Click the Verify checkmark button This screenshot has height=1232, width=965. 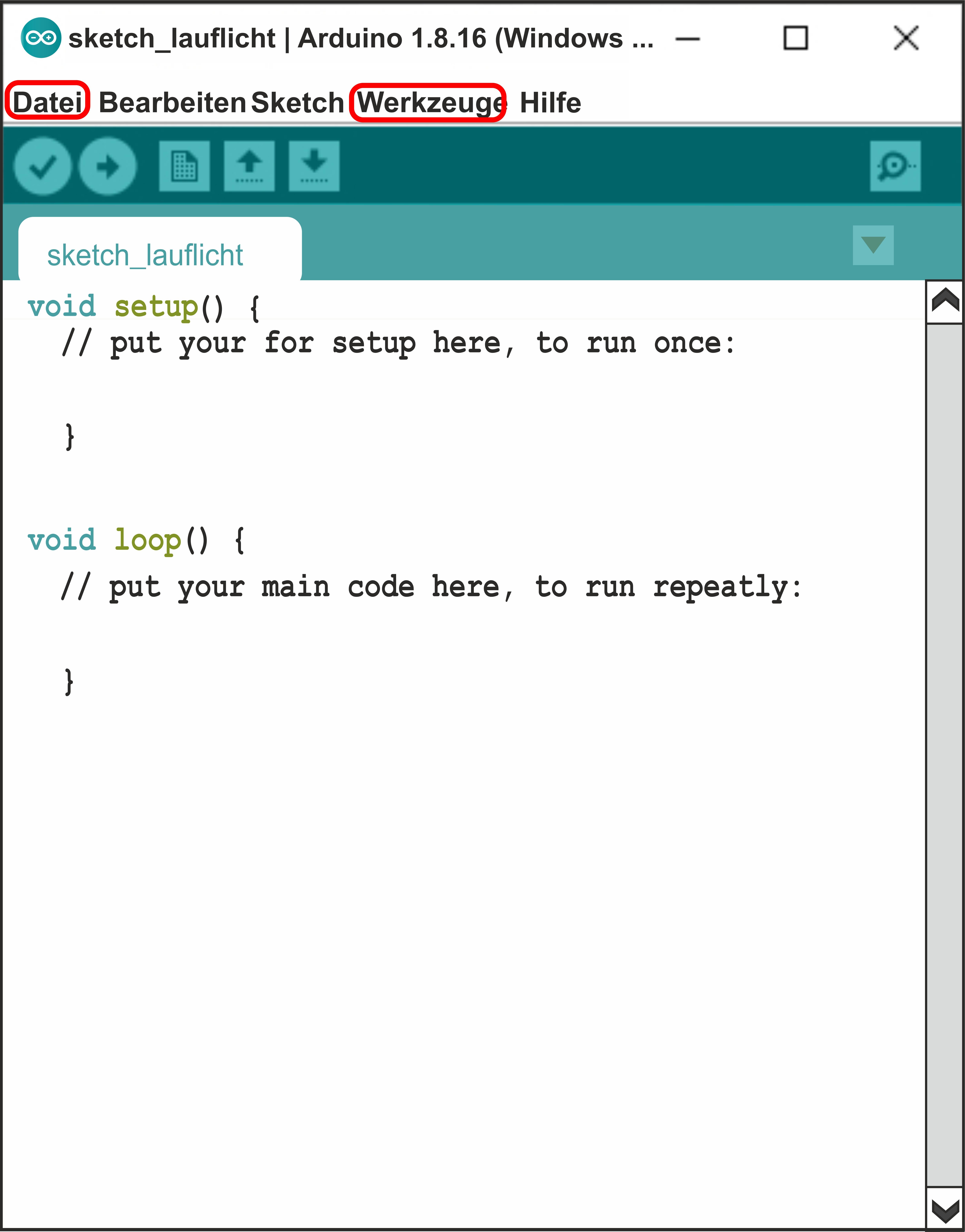click(x=42, y=166)
